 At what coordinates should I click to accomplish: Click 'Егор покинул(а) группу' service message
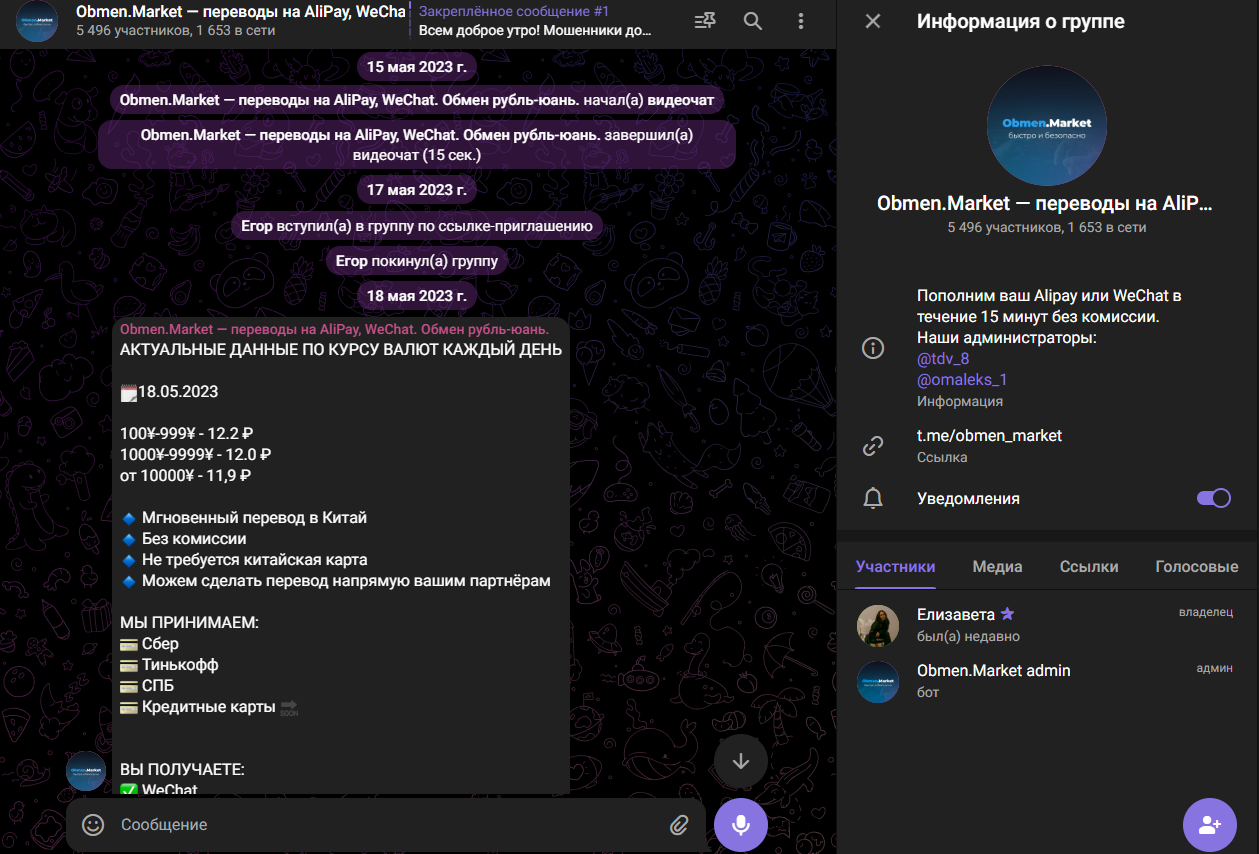[x=417, y=261]
